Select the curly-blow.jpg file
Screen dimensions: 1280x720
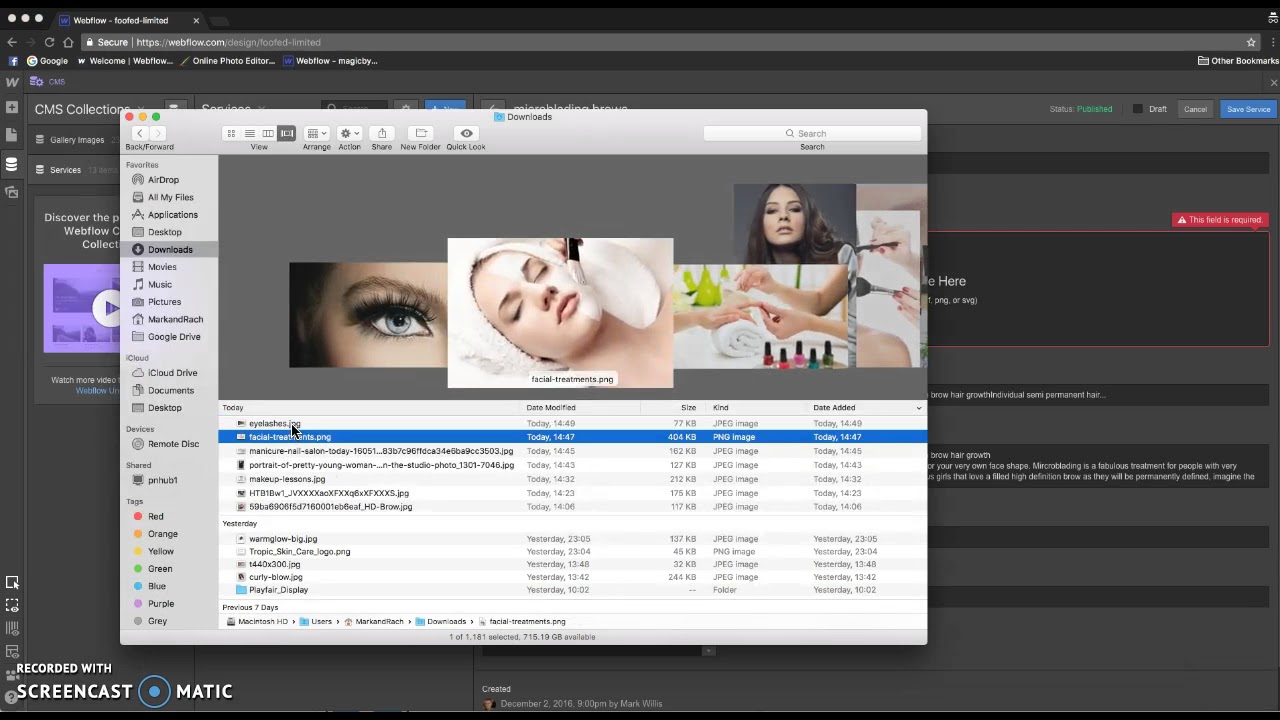pyautogui.click(x=275, y=577)
